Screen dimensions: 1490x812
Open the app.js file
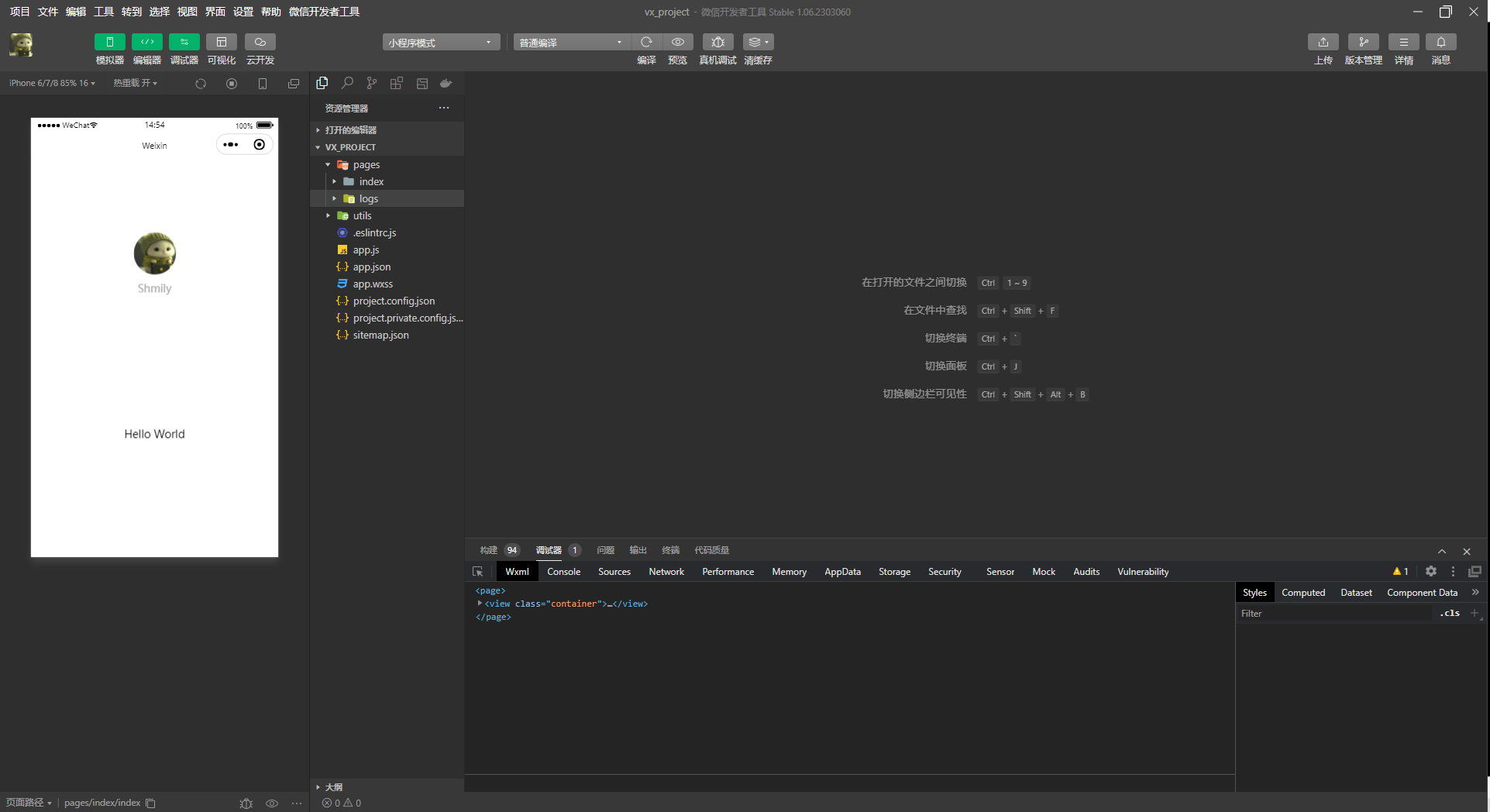[387, 250]
